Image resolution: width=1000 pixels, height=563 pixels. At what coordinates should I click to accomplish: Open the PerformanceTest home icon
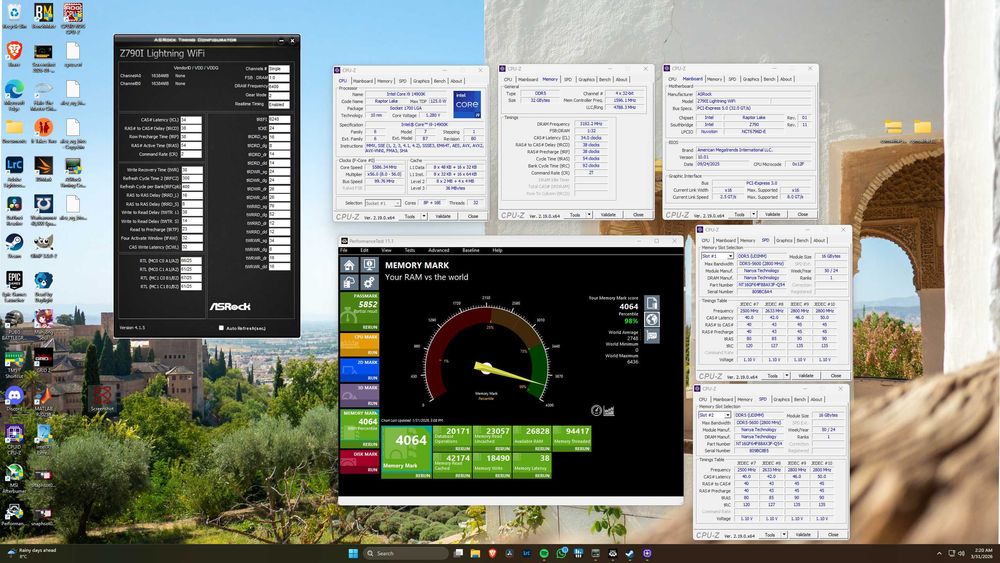pos(349,265)
